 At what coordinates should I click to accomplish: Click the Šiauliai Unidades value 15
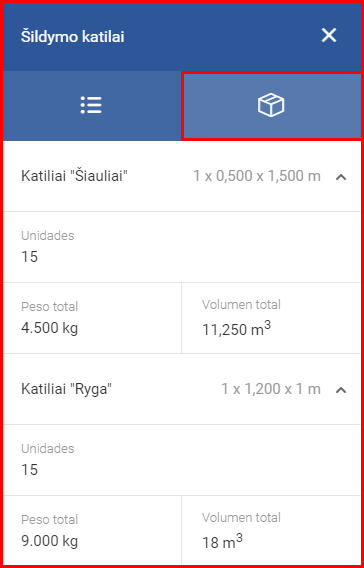(x=29, y=257)
